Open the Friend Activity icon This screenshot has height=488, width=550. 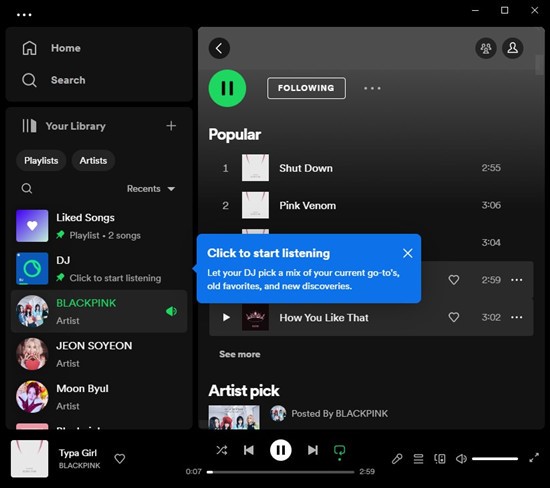pos(486,48)
